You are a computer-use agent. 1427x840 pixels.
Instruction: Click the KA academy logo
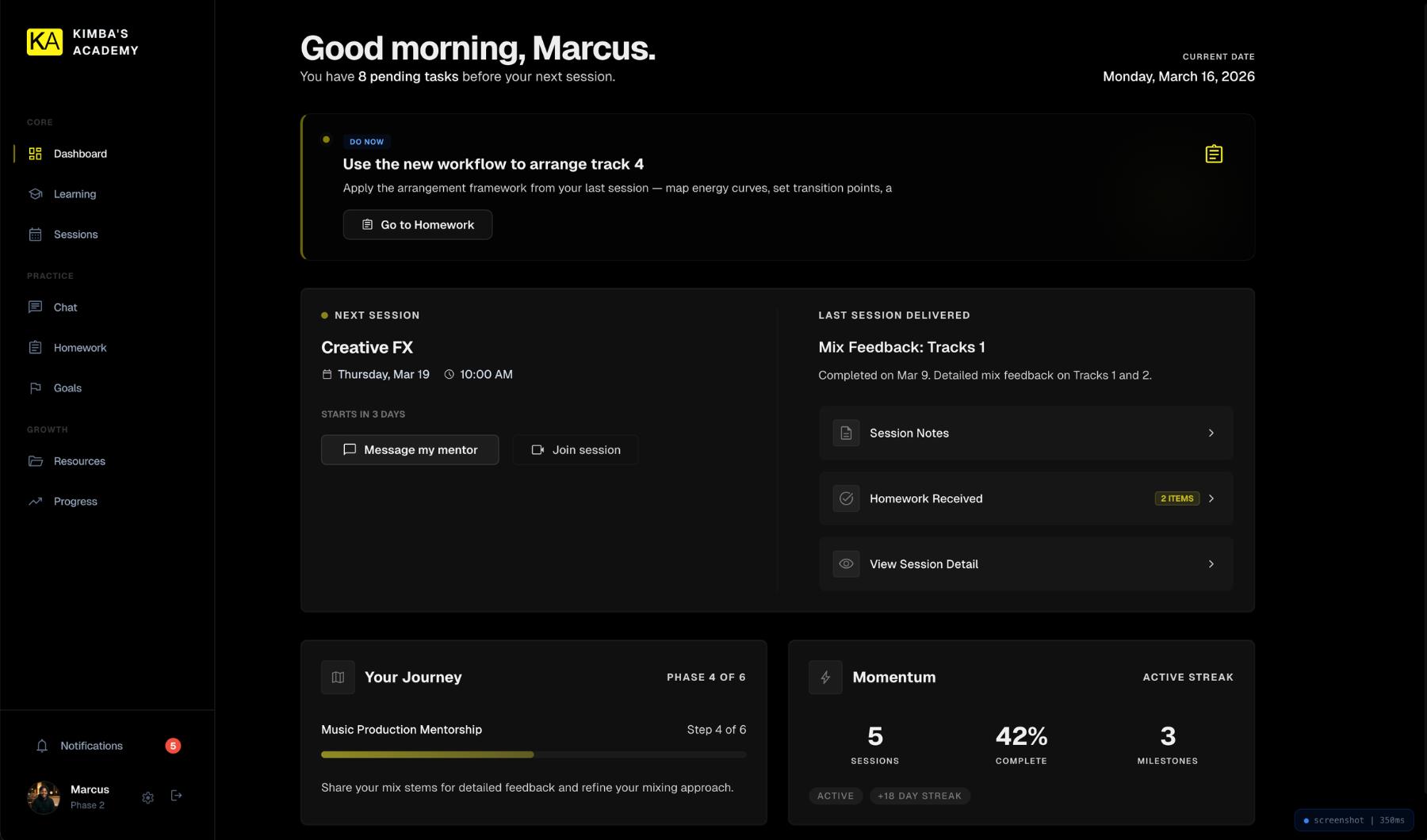(x=44, y=42)
